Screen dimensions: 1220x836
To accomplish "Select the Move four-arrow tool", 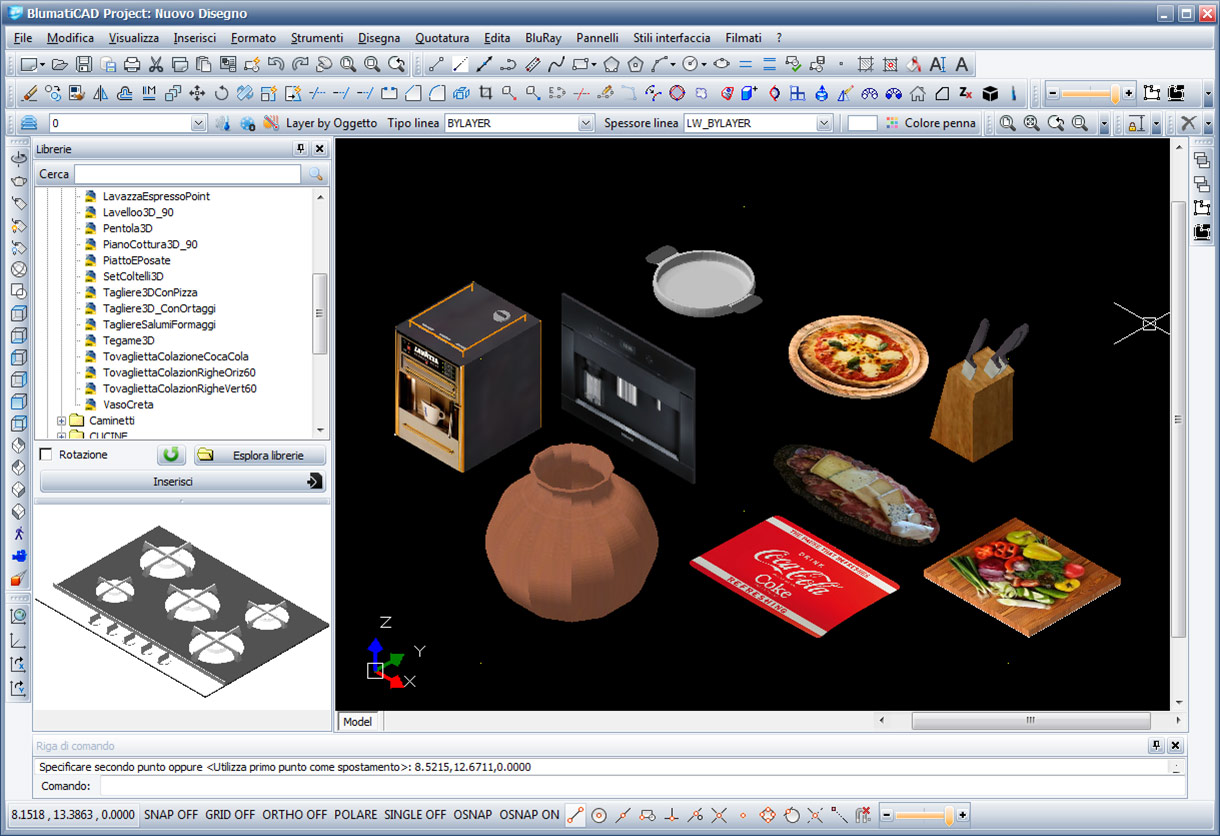I will tap(197, 94).
